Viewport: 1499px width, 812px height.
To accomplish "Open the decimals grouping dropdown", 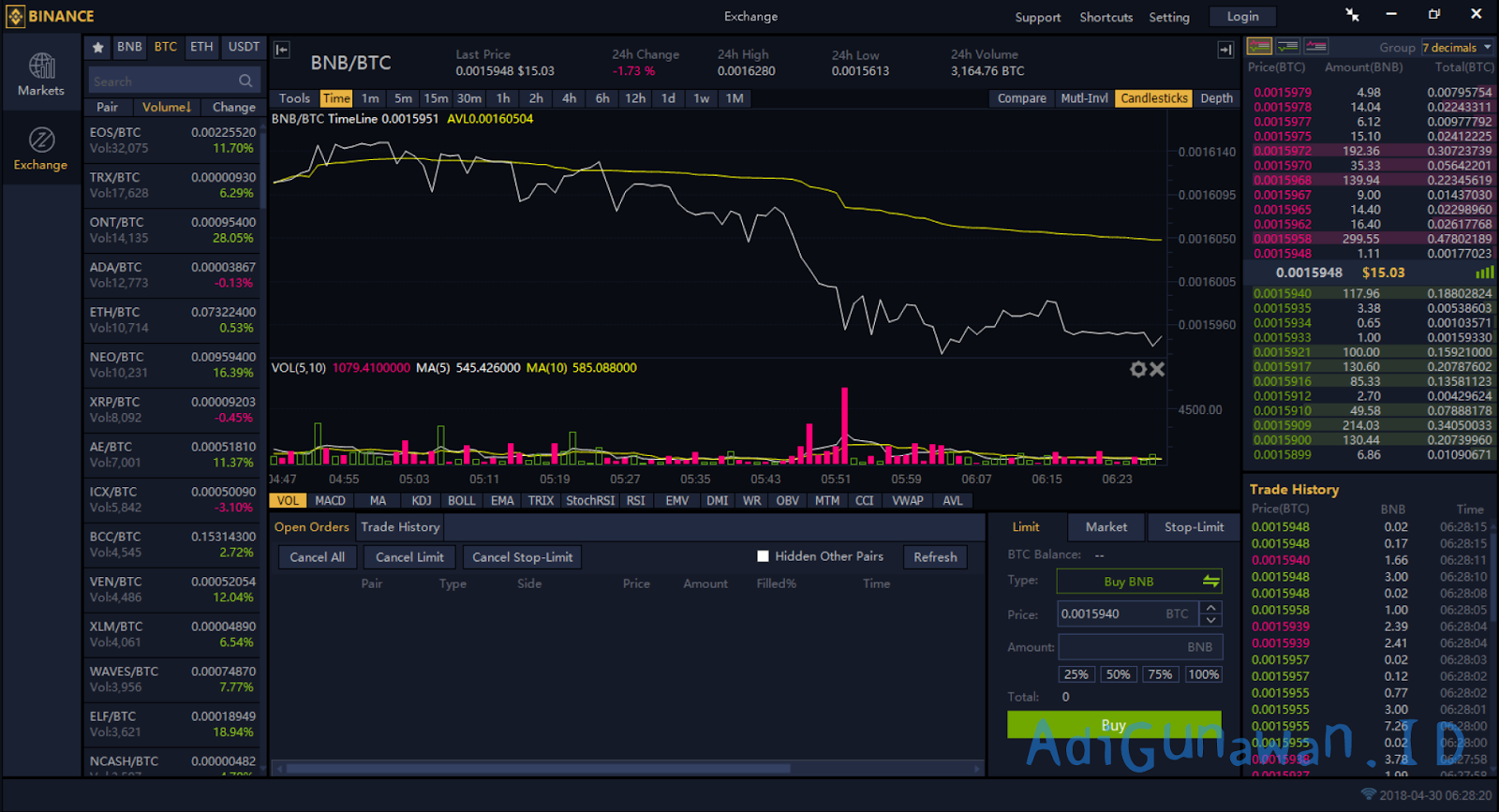I will click(x=1457, y=47).
